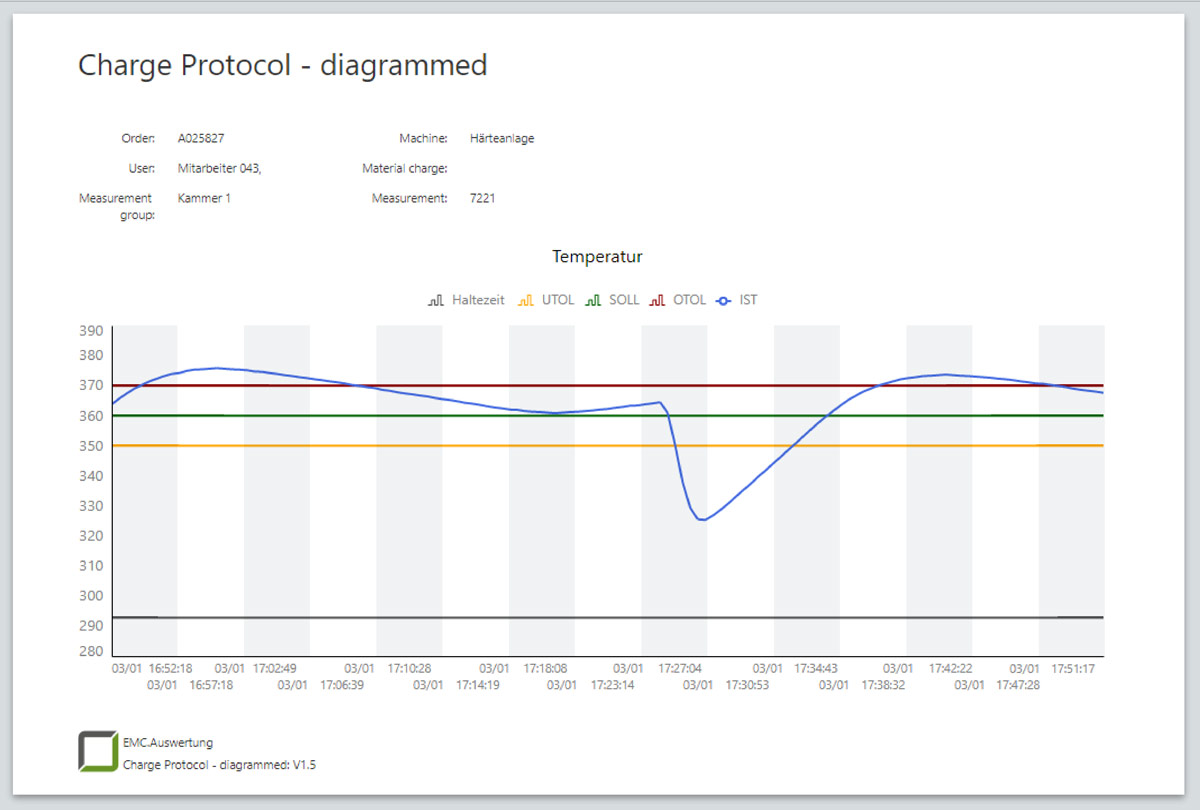1200x810 pixels.
Task: Click the machine value Härteanlage
Action: point(501,138)
